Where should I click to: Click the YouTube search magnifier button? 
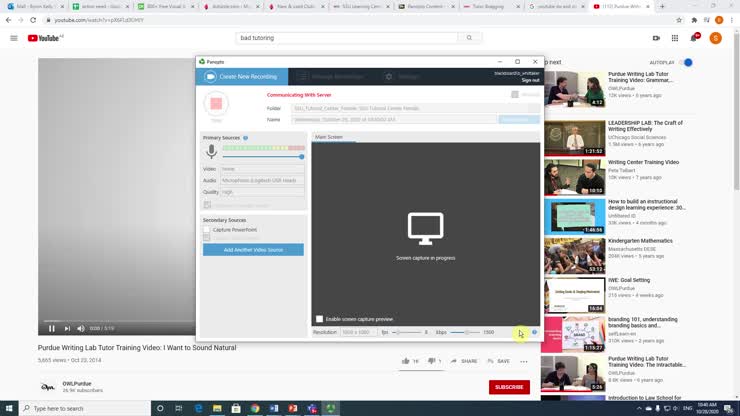[470, 38]
